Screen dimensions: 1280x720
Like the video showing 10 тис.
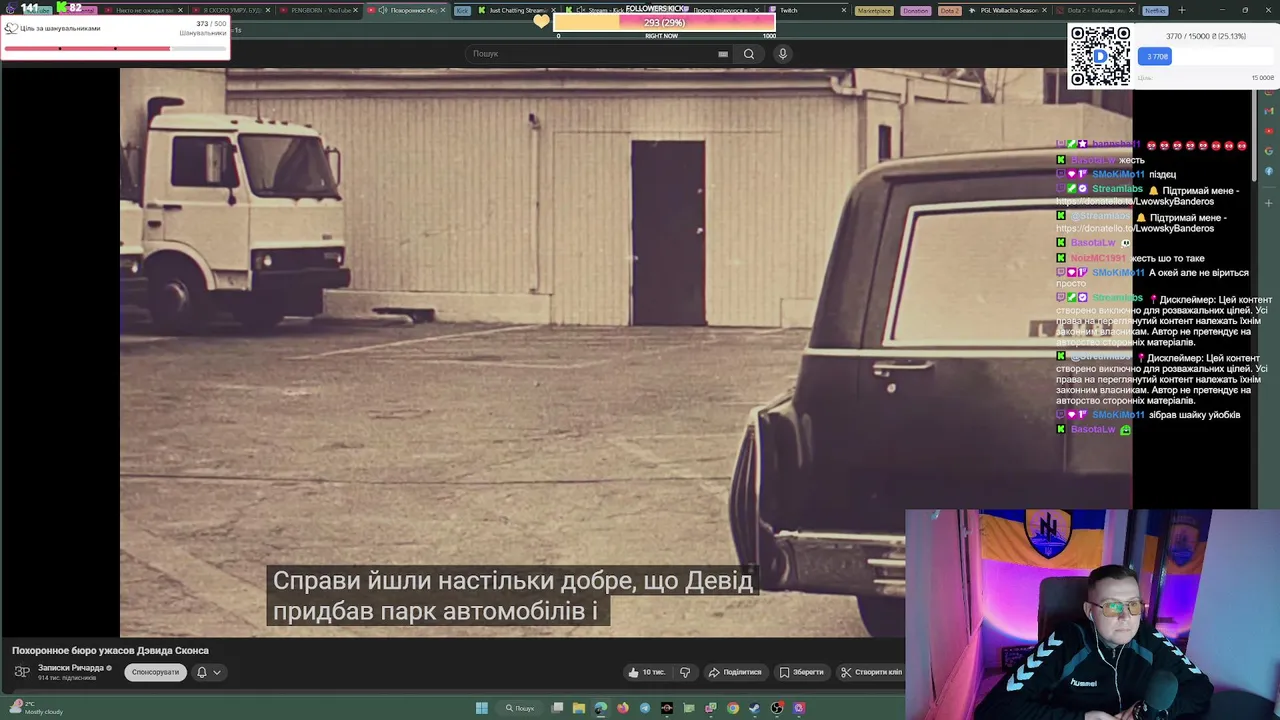click(647, 672)
